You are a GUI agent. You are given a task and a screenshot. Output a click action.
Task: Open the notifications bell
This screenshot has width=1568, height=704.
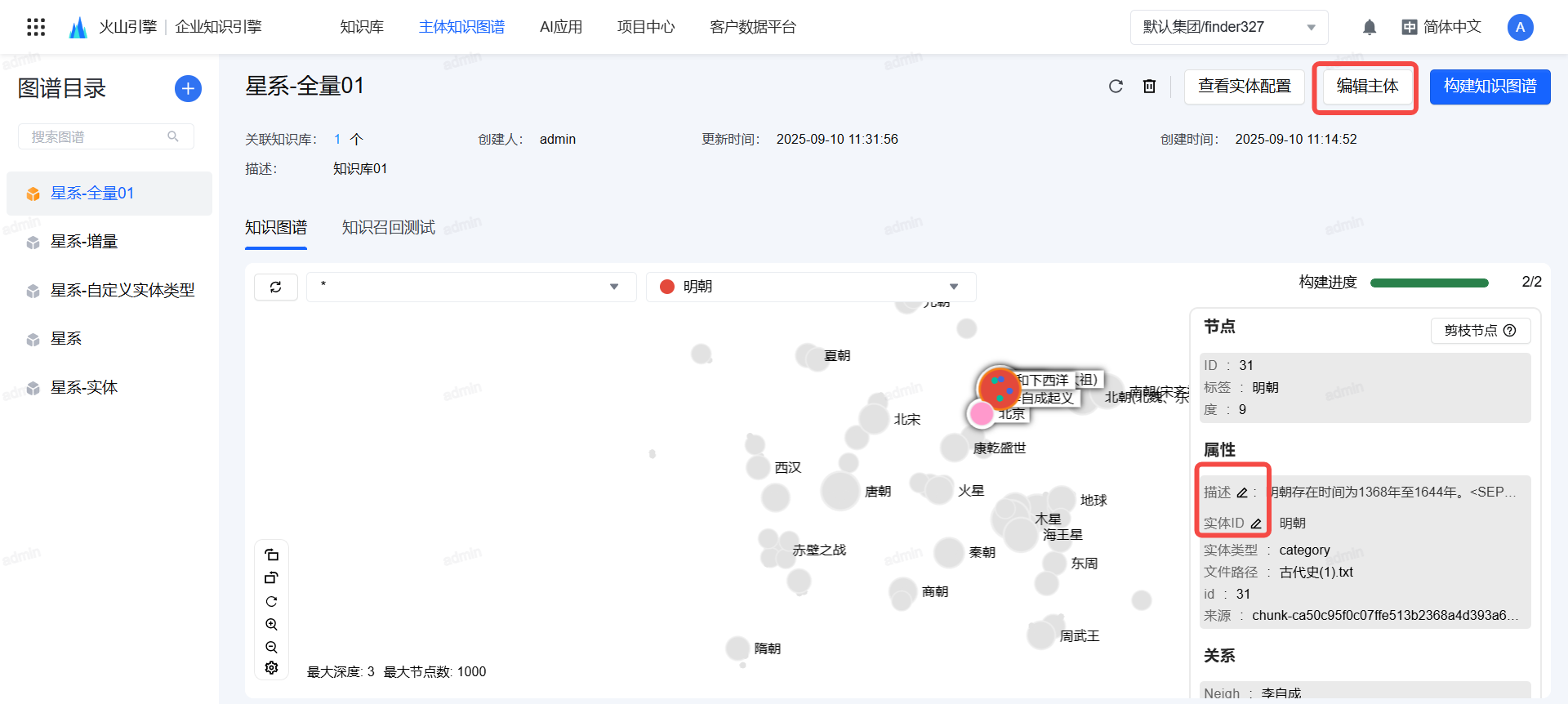coord(1370,27)
